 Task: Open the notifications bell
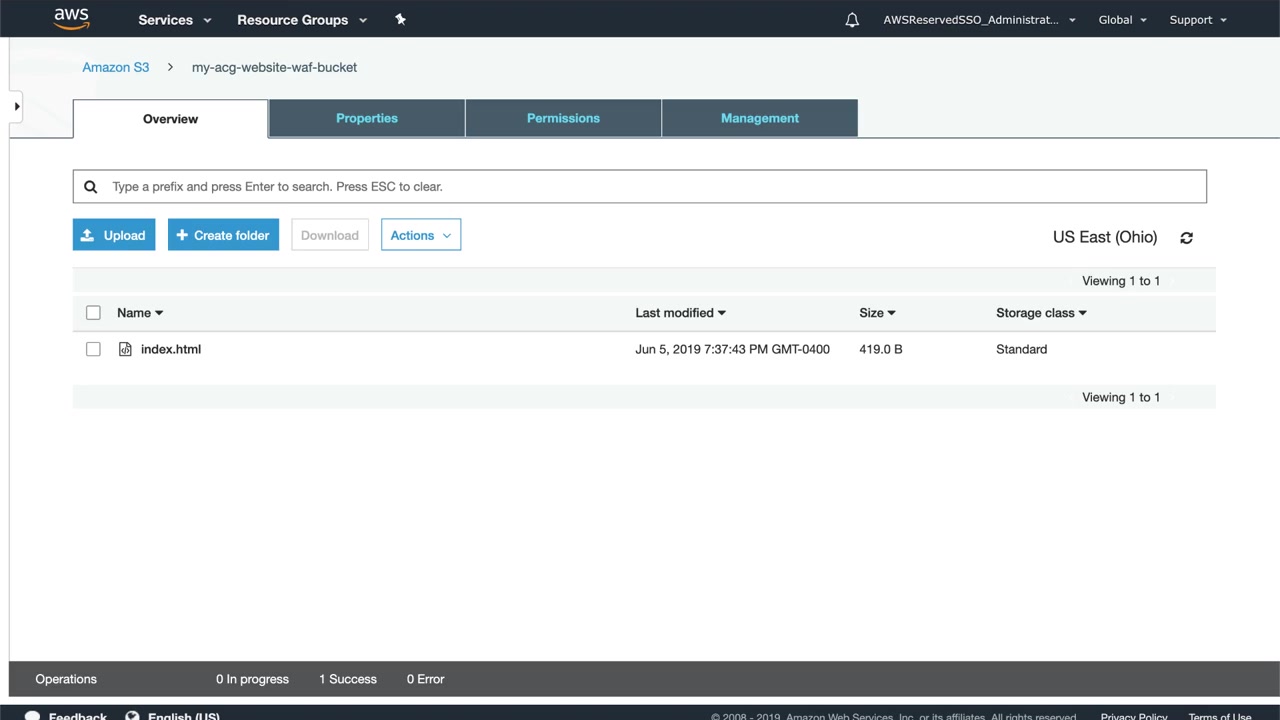[x=852, y=20]
